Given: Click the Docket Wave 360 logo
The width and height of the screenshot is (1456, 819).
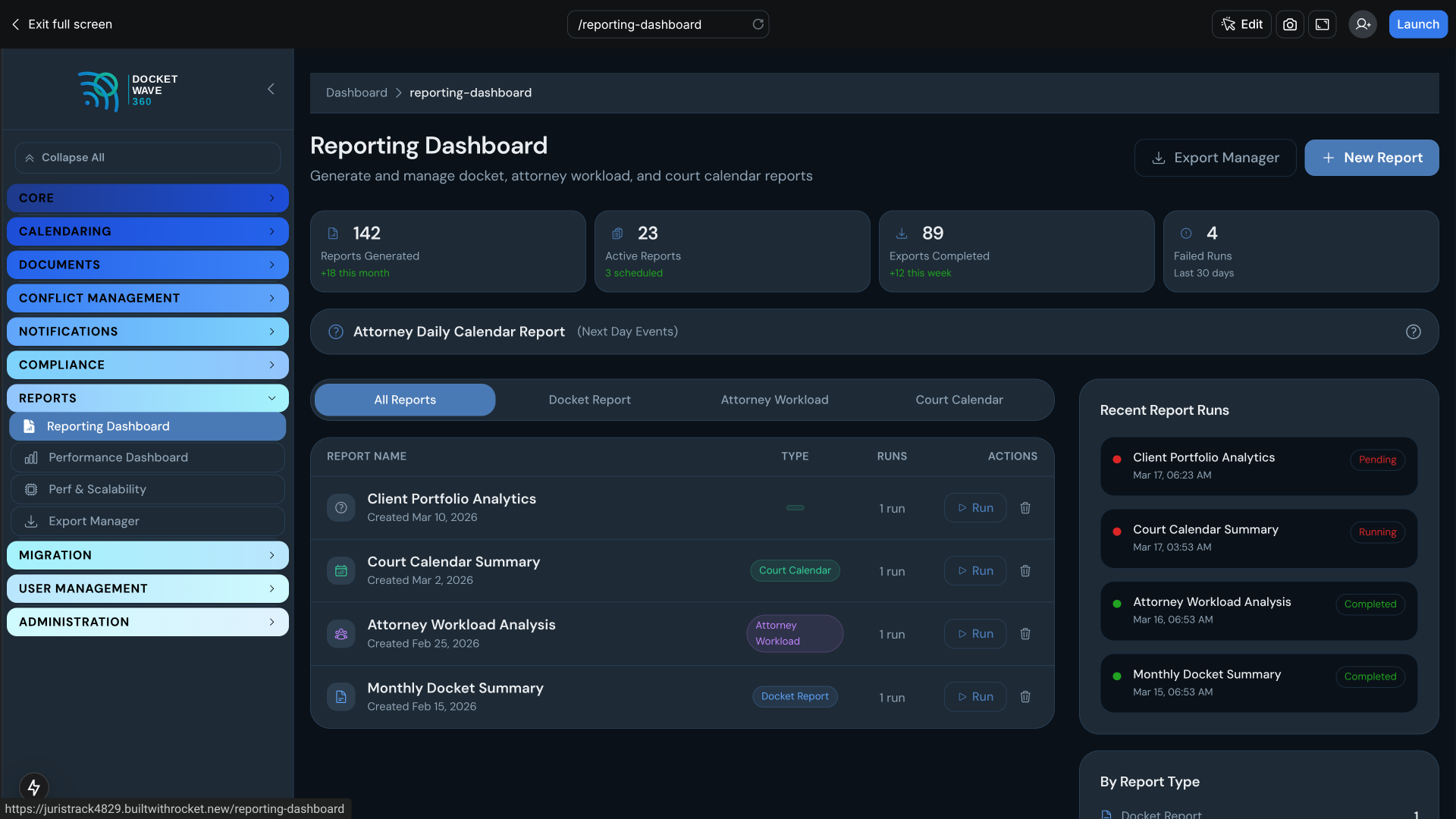Looking at the screenshot, I should point(127,91).
